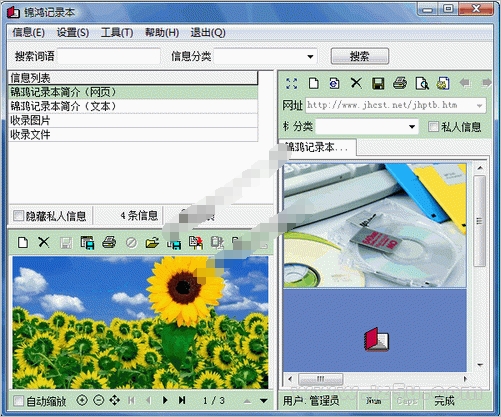Open an image file with the folder icon

point(152,243)
